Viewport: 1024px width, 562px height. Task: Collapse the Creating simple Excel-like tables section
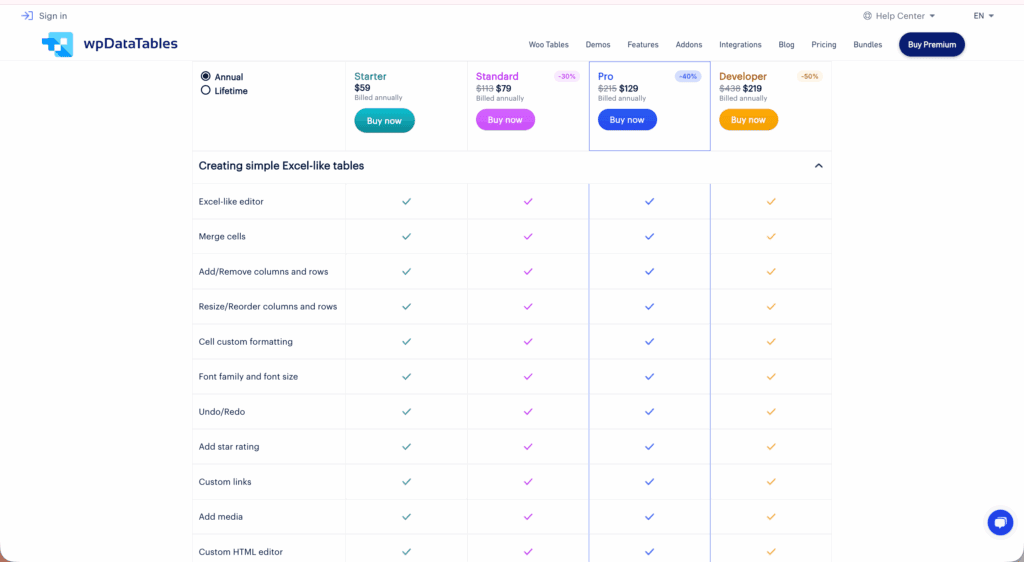[x=818, y=166]
